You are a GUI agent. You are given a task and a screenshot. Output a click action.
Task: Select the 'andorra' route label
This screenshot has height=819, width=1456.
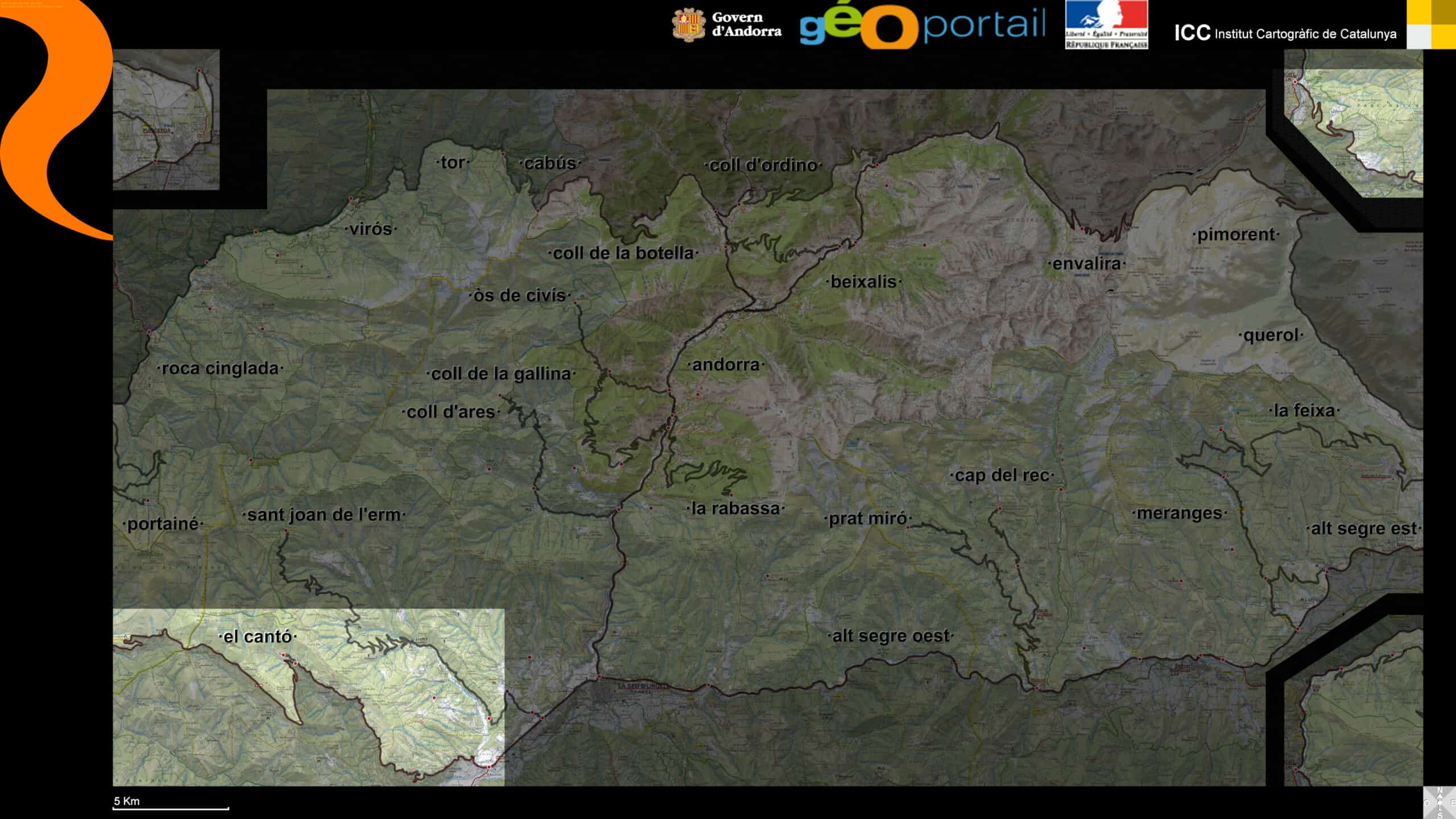pyautogui.click(x=726, y=365)
